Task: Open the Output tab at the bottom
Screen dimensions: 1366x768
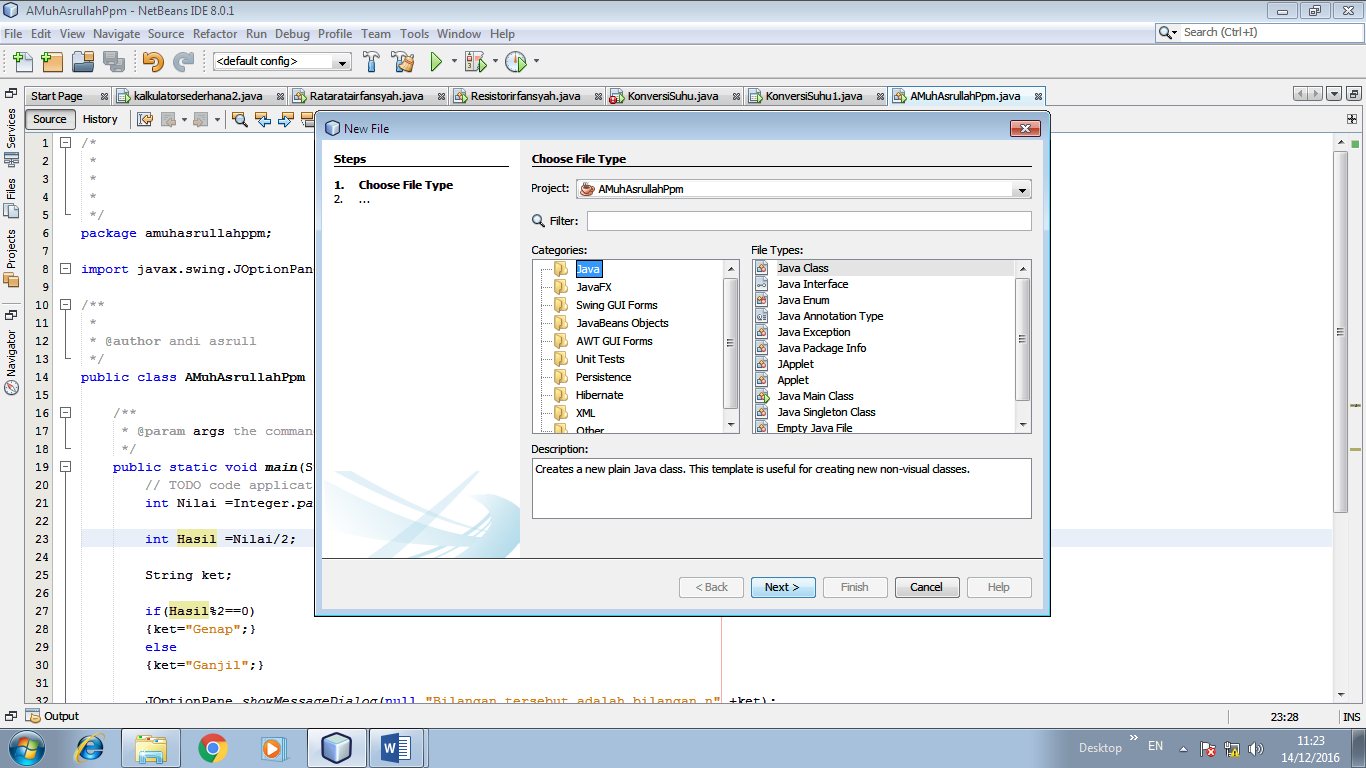Action: click(x=53, y=716)
